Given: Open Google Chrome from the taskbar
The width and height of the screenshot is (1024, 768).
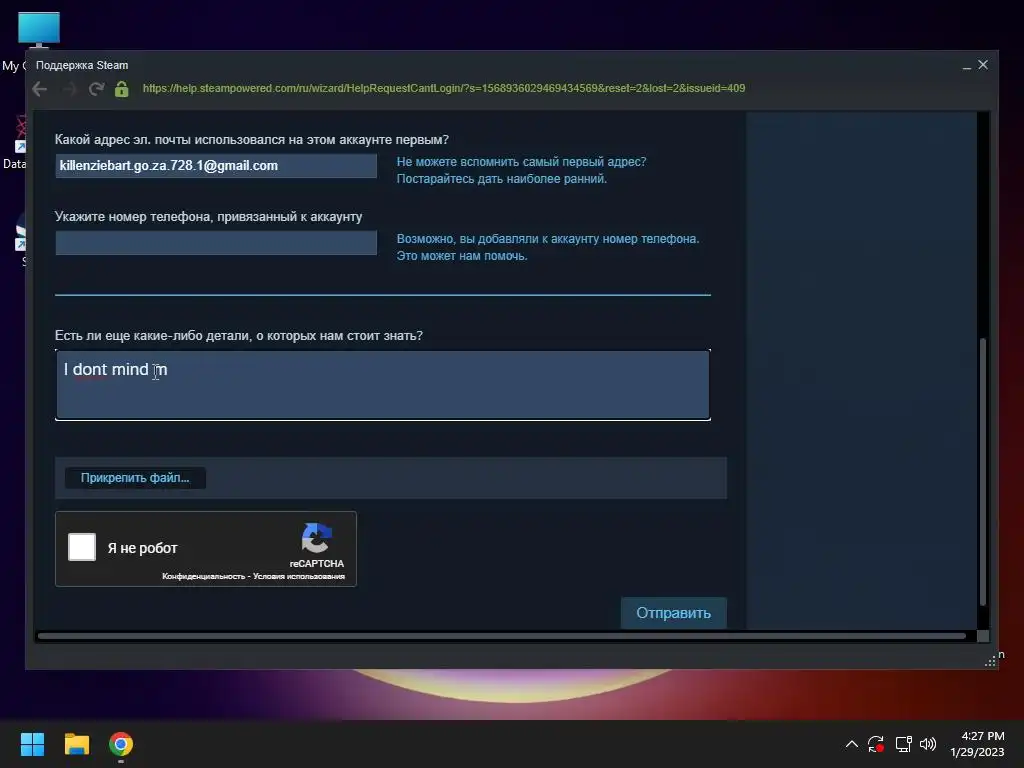Looking at the screenshot, I should point(121,744).
